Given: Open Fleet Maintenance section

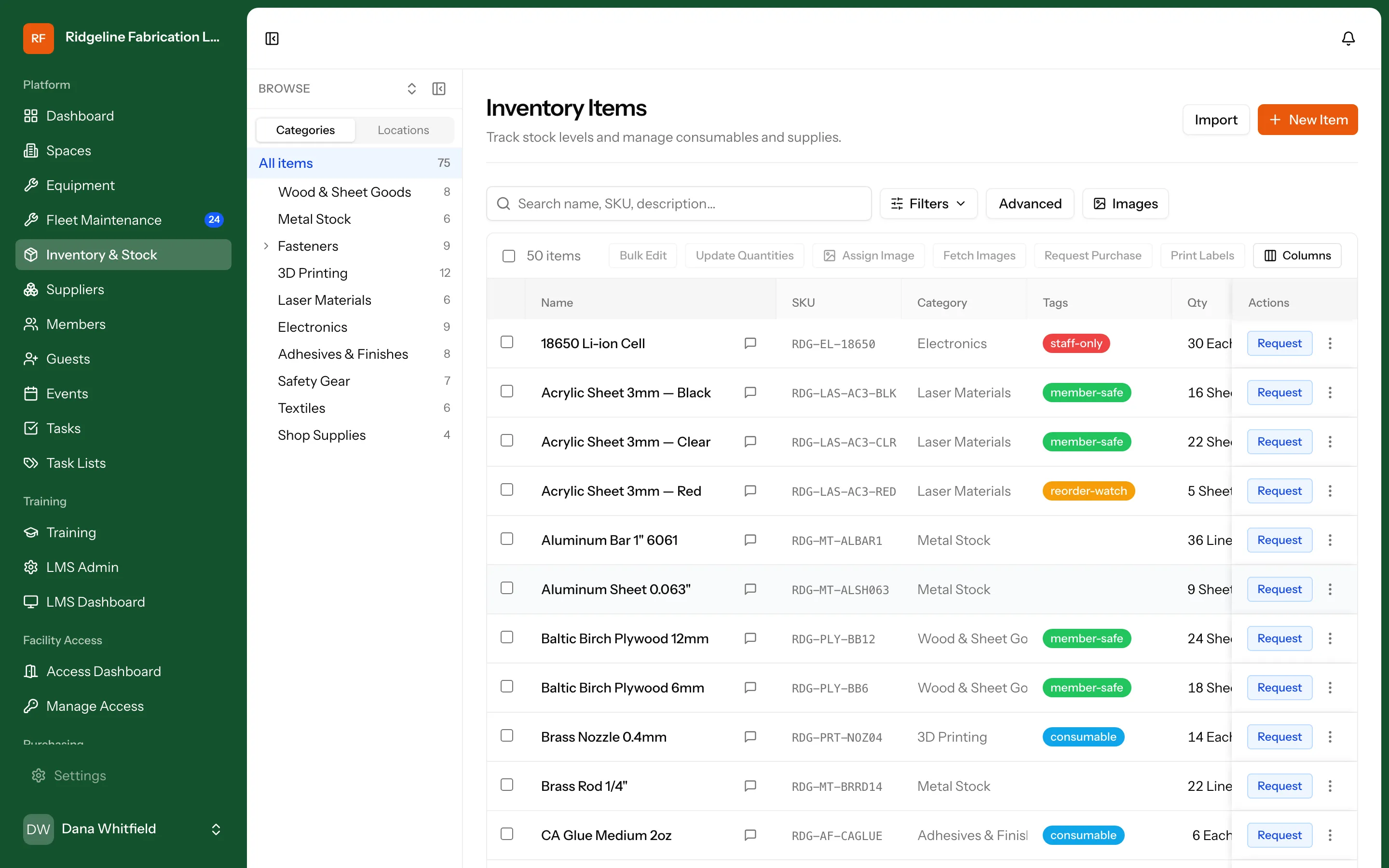Looking at the screenshot, I should (x=123, y=220).
